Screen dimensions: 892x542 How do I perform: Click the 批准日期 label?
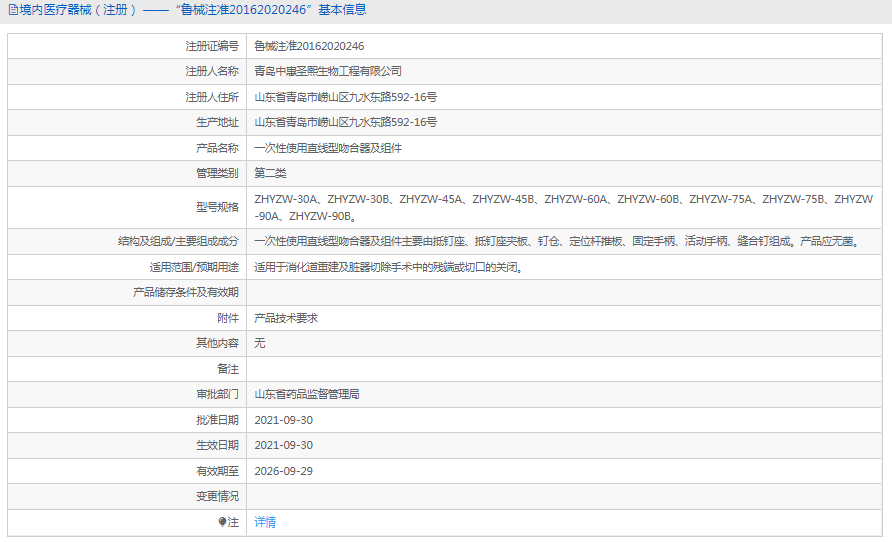pos(217,420)
